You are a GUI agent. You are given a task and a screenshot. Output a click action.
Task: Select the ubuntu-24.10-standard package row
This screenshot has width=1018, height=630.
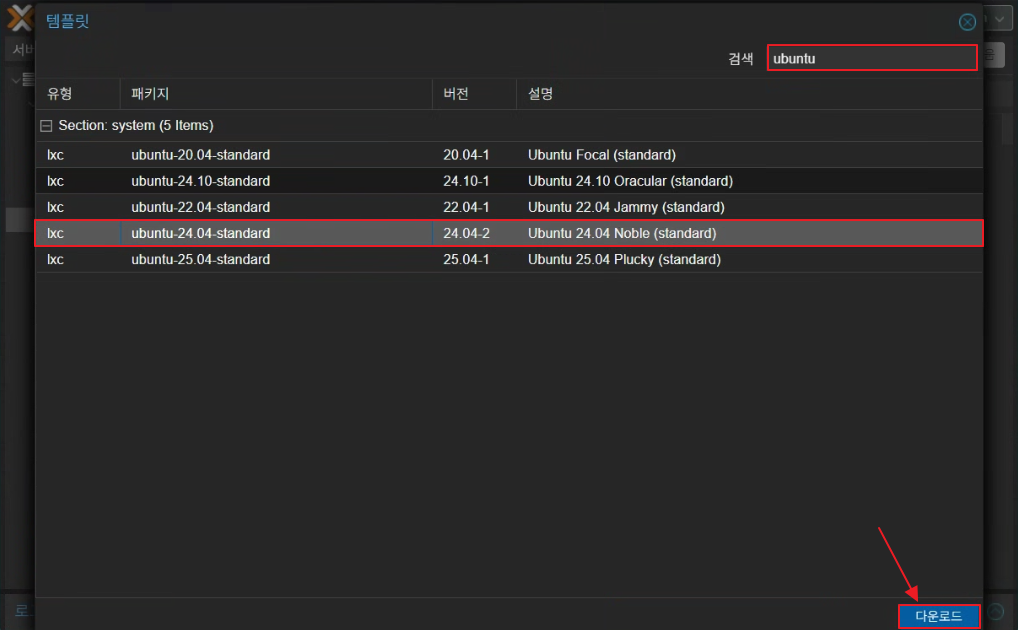click(x=509, y=181)
